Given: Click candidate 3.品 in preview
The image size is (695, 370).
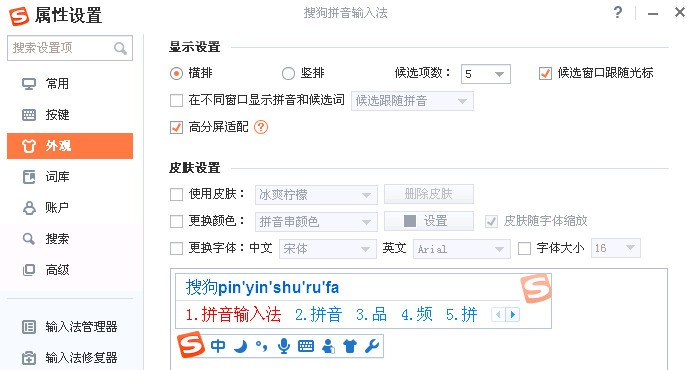Looking at the screenshot, I should (371, 315).
